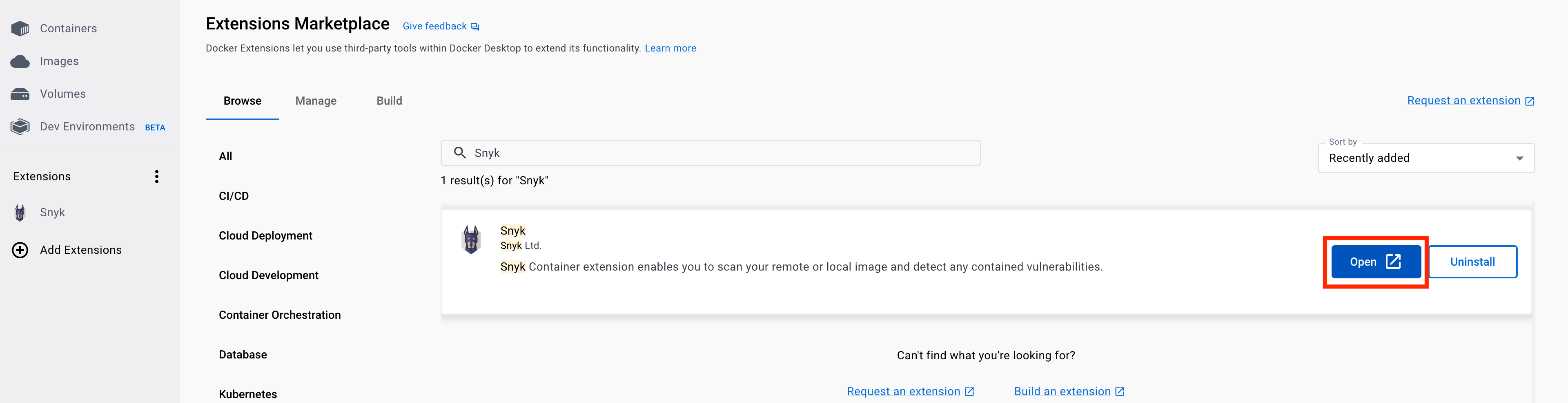The width and height of the screenshot is (1568, 403).
Task: Click the Give feedback chat icon
Action: (475, 27)
